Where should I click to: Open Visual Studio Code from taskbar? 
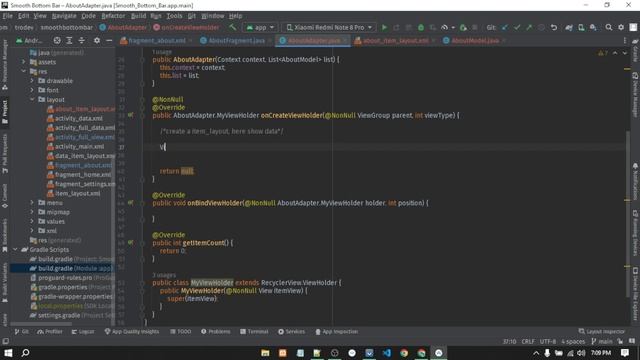(x=387, y=353)
